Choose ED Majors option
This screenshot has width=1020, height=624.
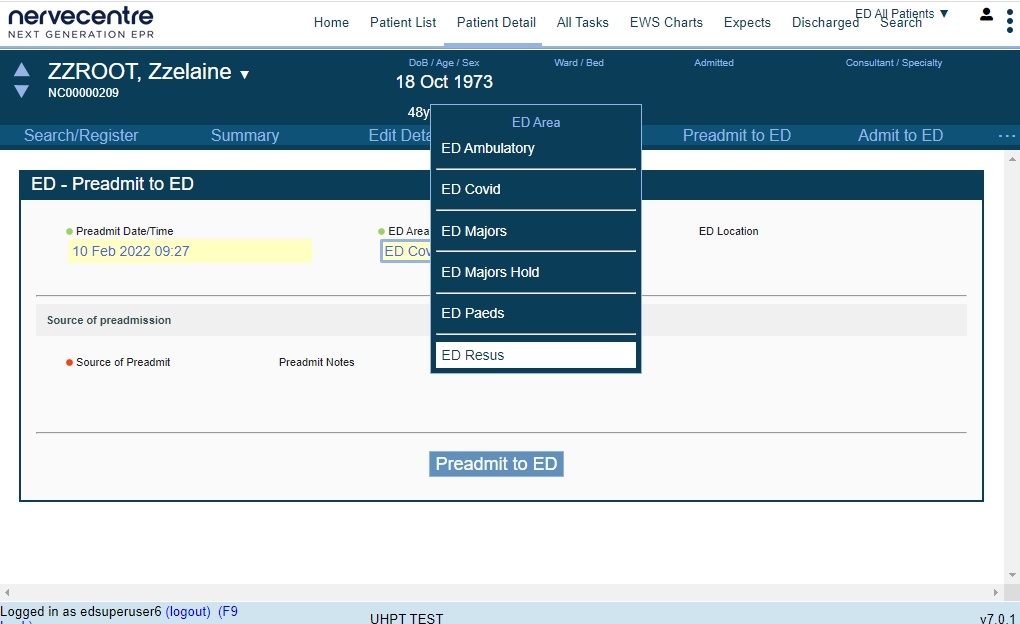(535, 231)
